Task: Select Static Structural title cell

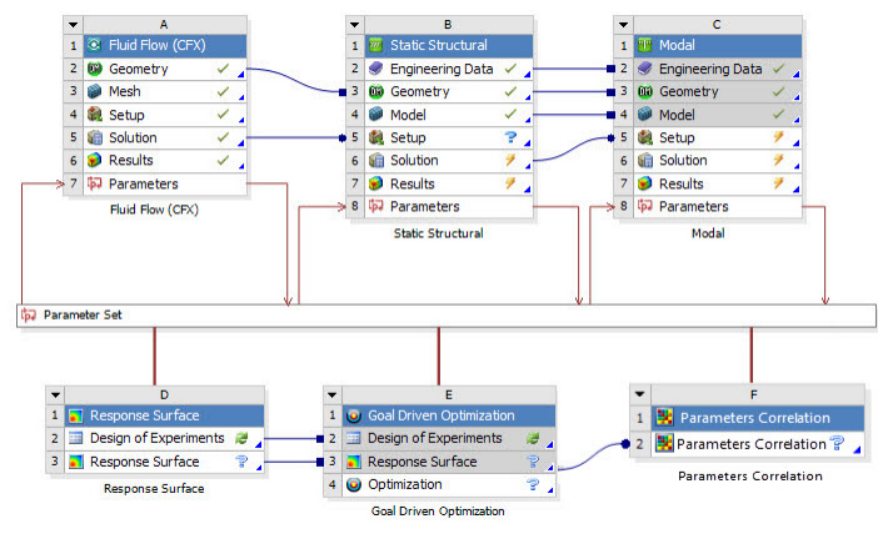Action: [x=449, y=45]
